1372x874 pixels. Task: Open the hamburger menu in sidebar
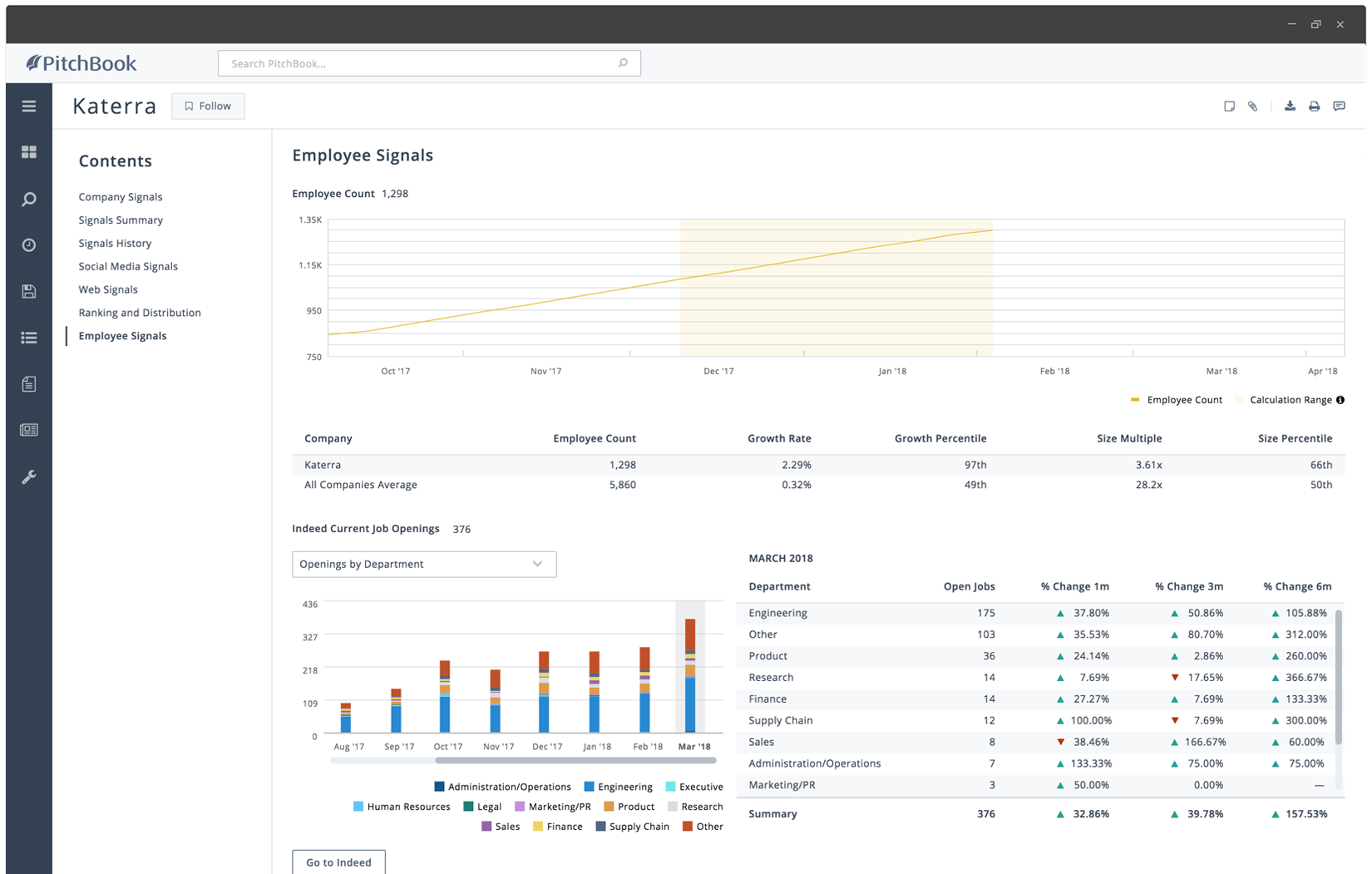click(x=29, y=106)
